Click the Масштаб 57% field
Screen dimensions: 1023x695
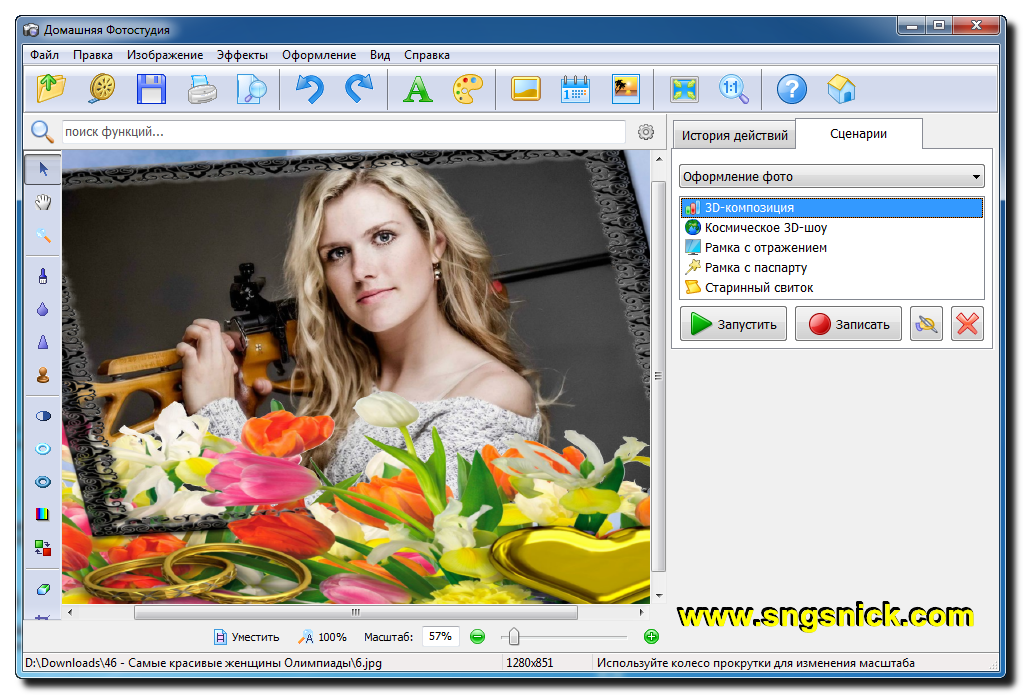click(440, 636)
